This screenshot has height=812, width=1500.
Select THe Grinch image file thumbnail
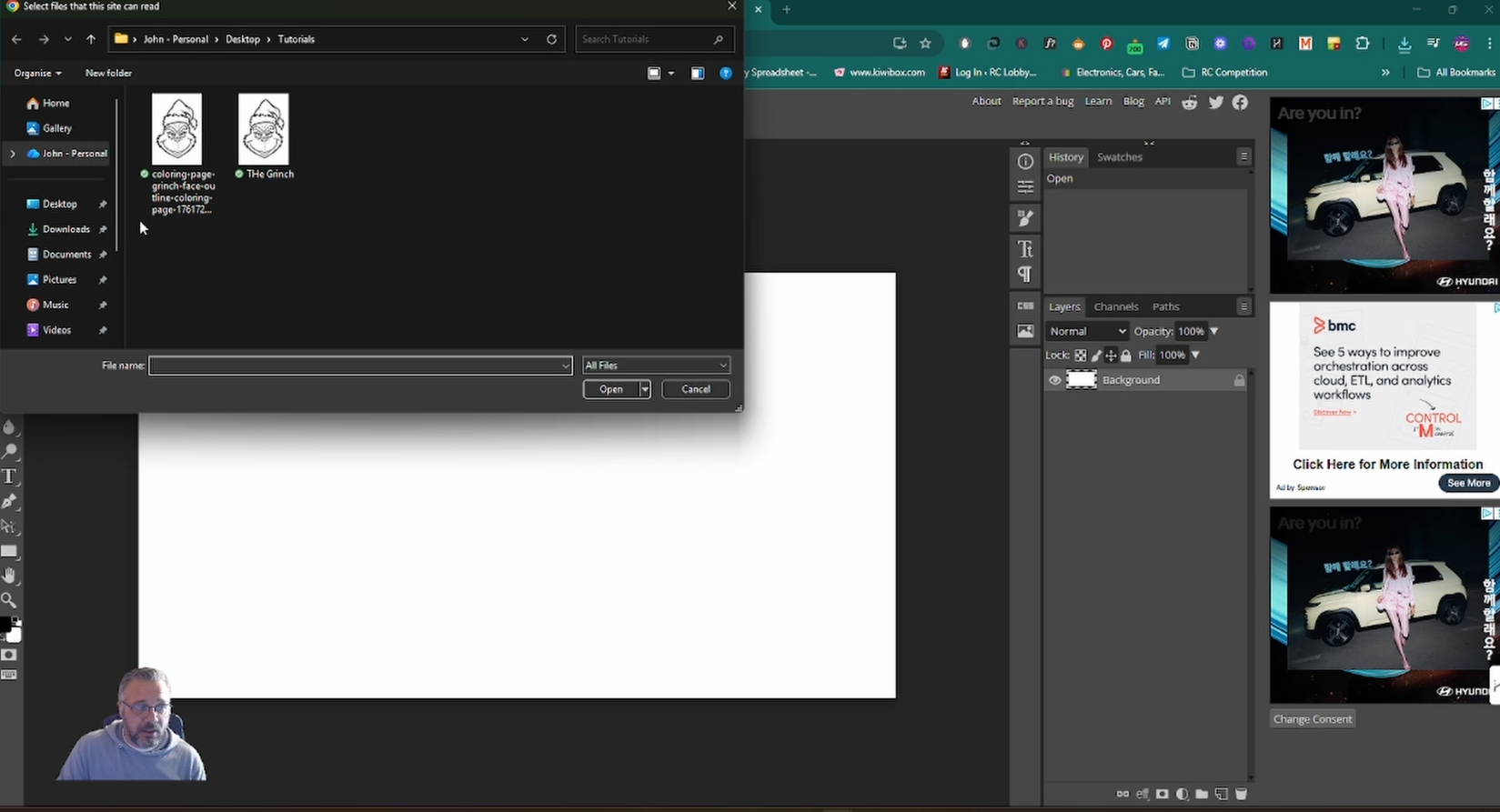point(264,129)
